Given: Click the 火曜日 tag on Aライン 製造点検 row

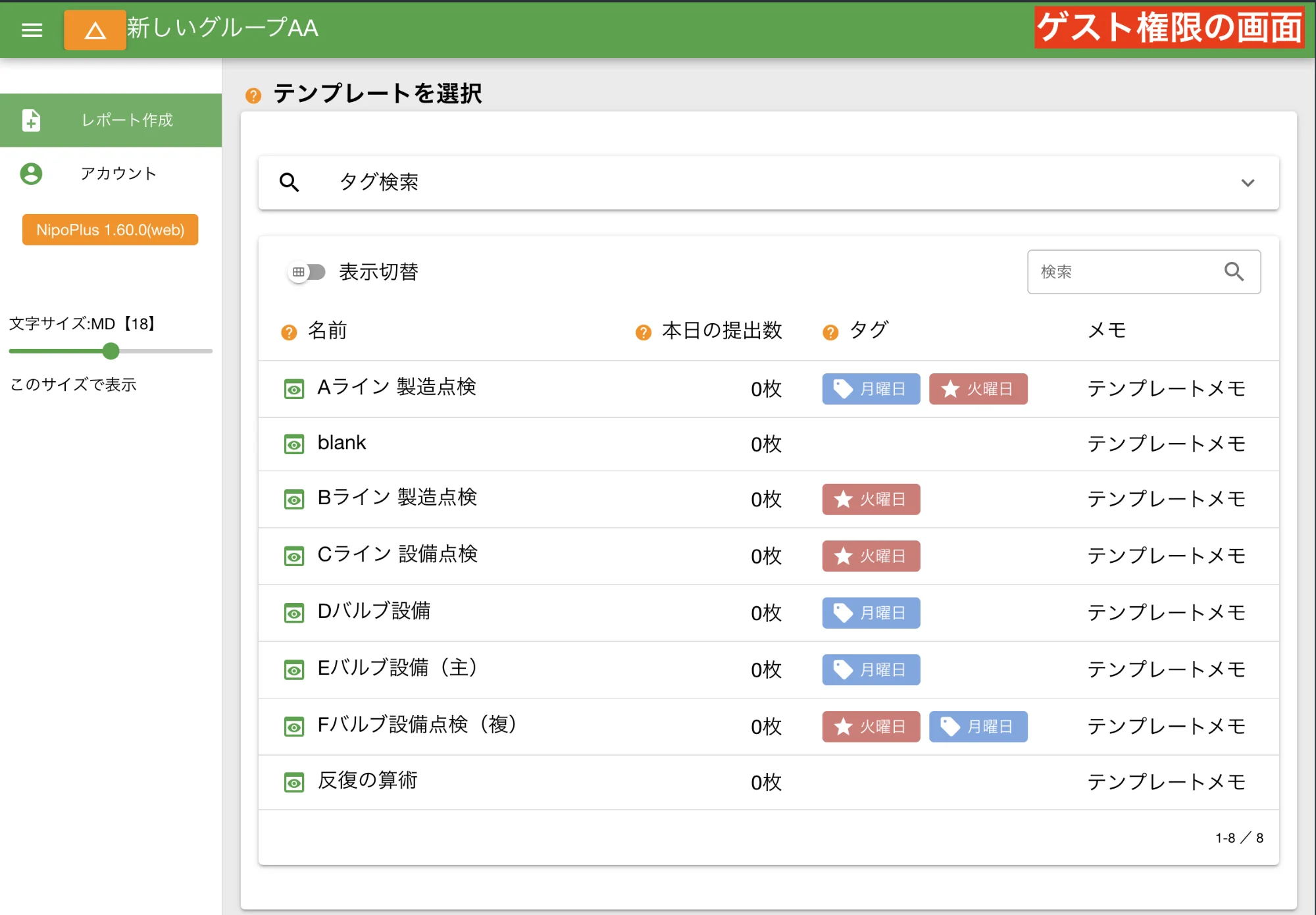Looking at the screenshot, I should [x=978, y=389].
